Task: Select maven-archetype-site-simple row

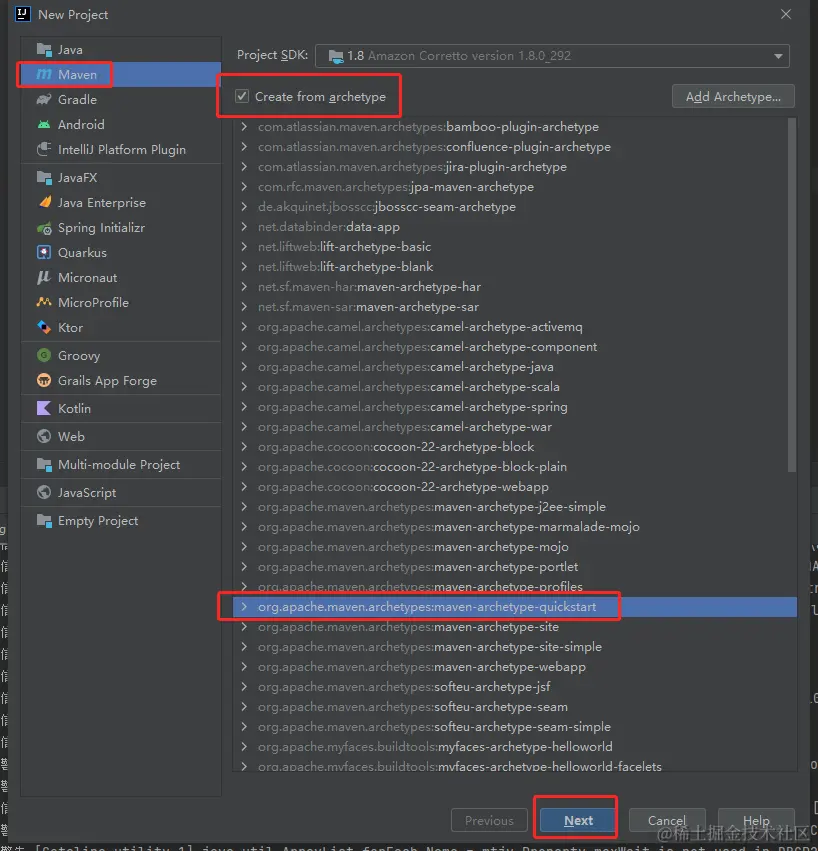Action: (x=515, y=647)
